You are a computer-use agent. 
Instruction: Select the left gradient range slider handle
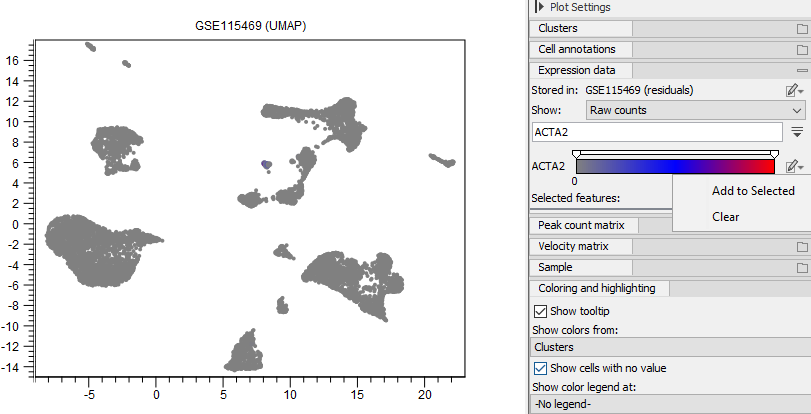click(577, 154)
